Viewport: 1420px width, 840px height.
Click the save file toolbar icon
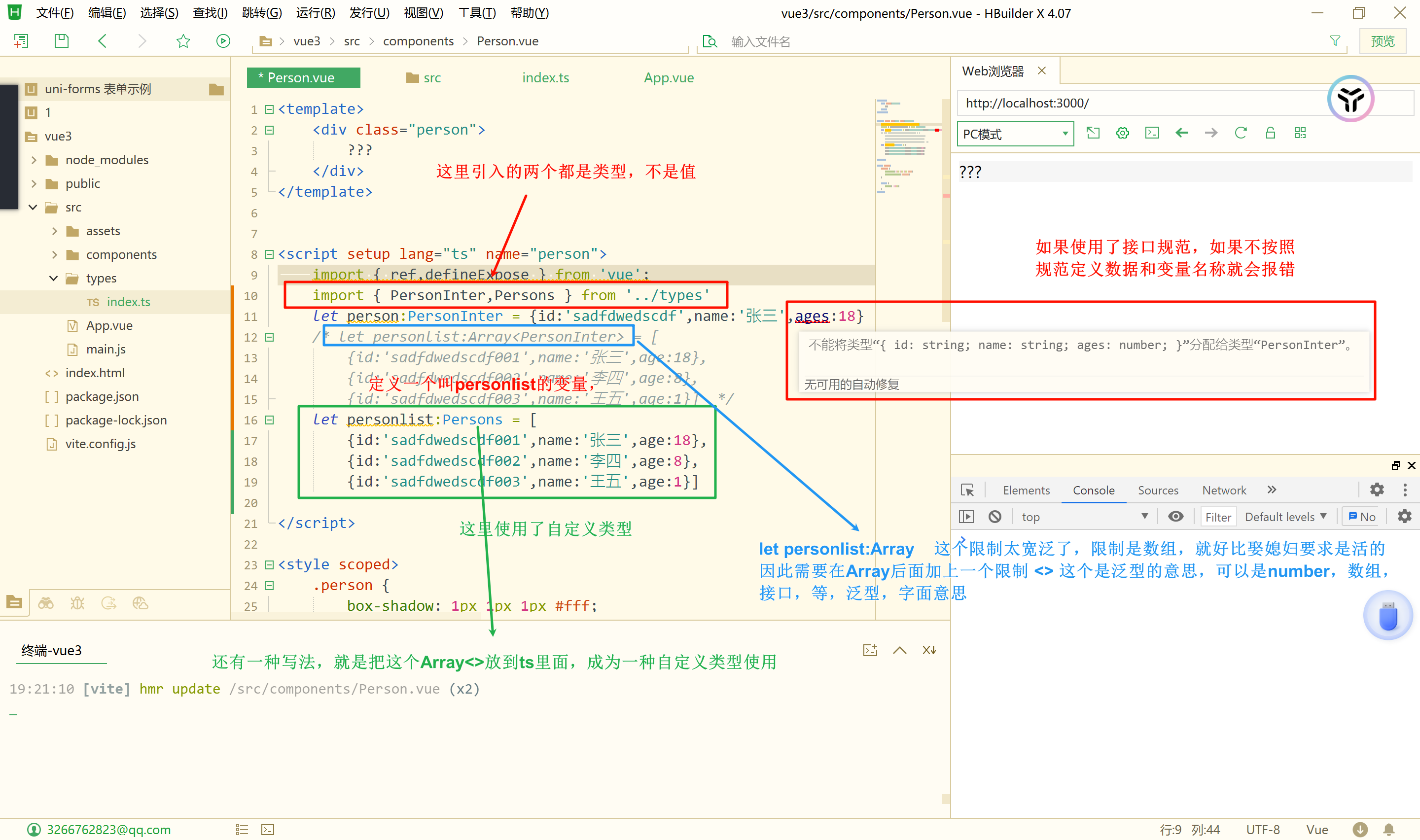(x=61, y=41)
